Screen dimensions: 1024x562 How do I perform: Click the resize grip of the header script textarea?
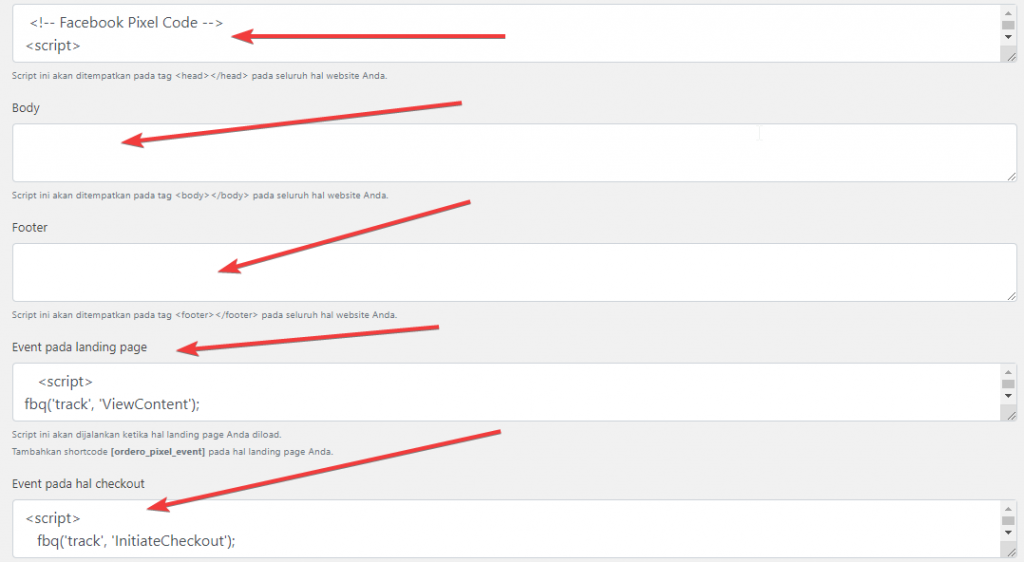[x=1011, y=57]
